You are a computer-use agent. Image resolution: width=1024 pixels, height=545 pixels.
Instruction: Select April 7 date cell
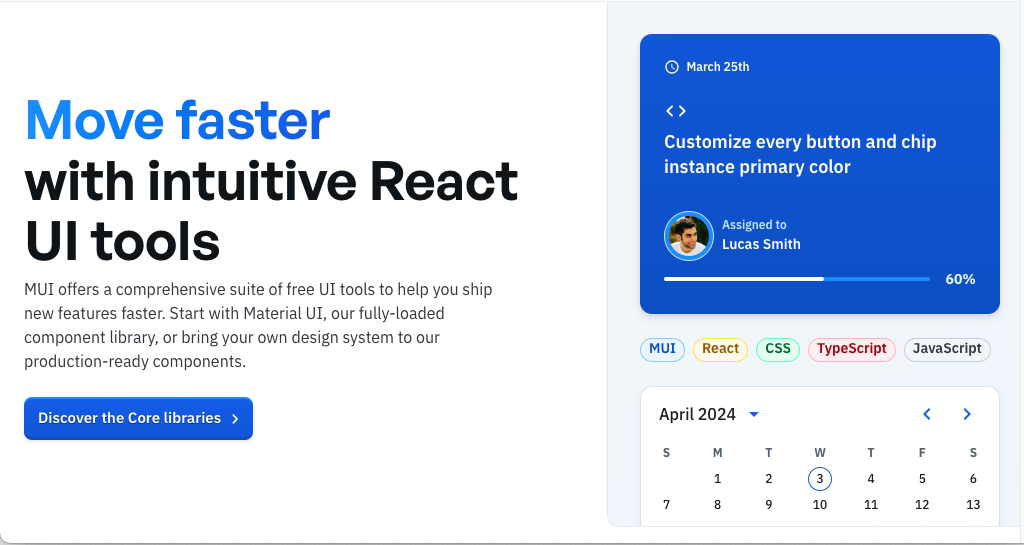click(x=667, y=505)
